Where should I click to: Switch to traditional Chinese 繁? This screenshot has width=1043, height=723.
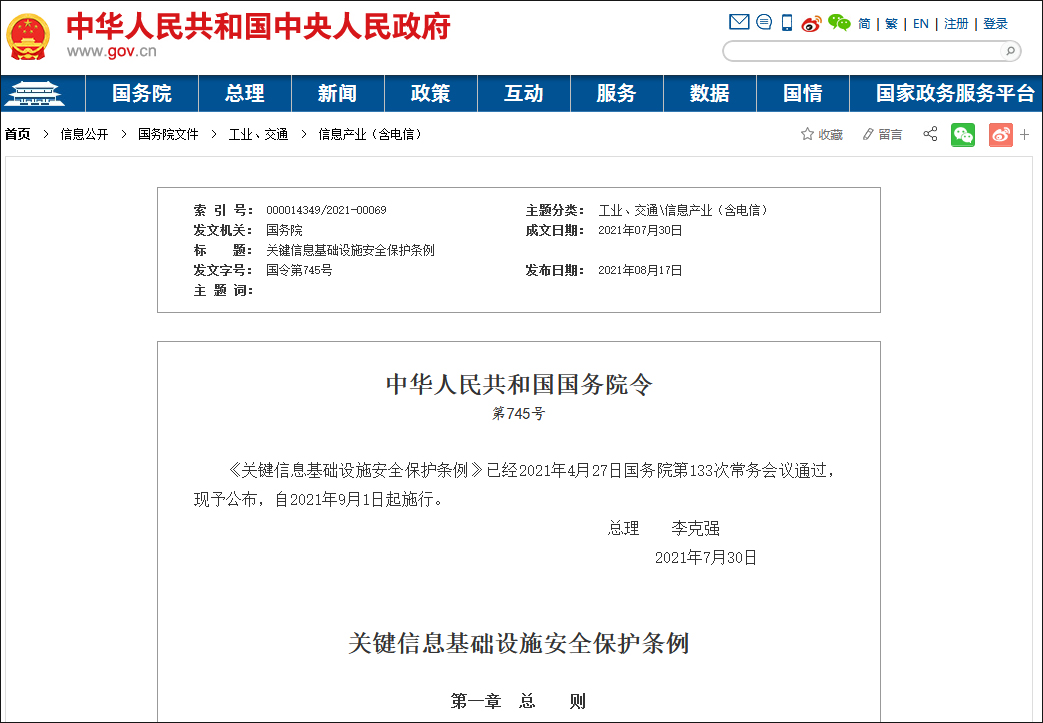click(x=891, y=24)
